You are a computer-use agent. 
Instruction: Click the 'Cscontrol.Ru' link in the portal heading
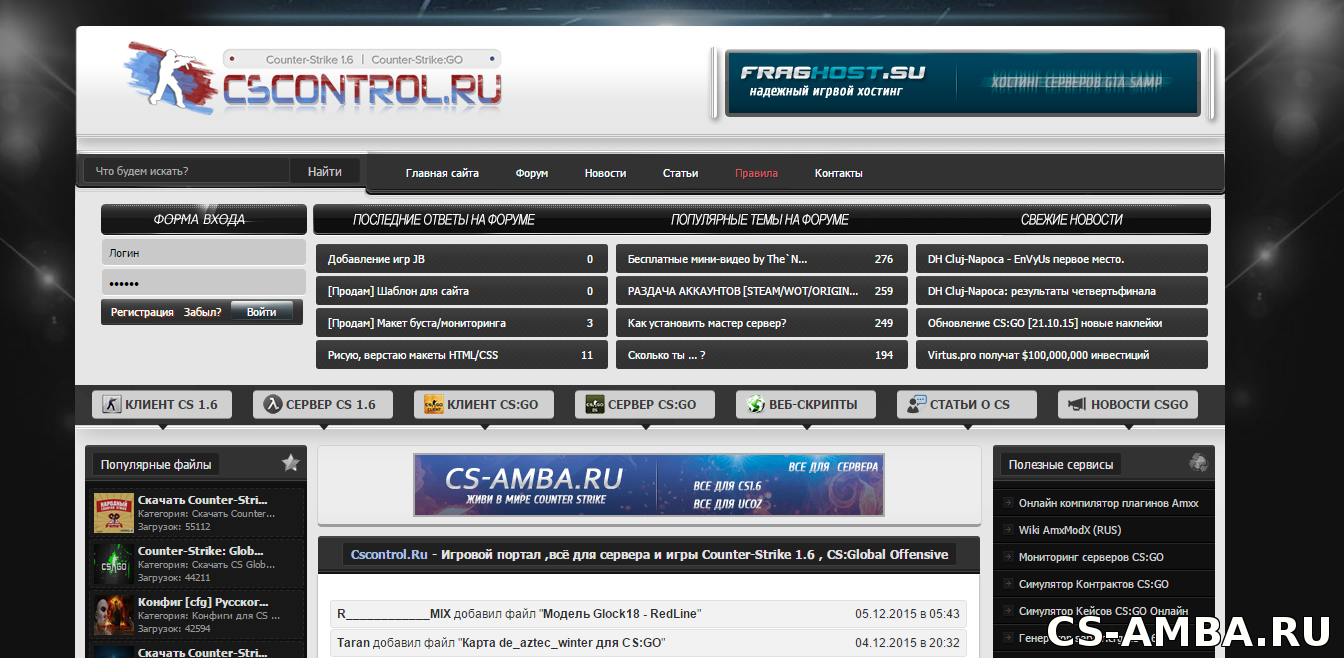pos(389,554)
